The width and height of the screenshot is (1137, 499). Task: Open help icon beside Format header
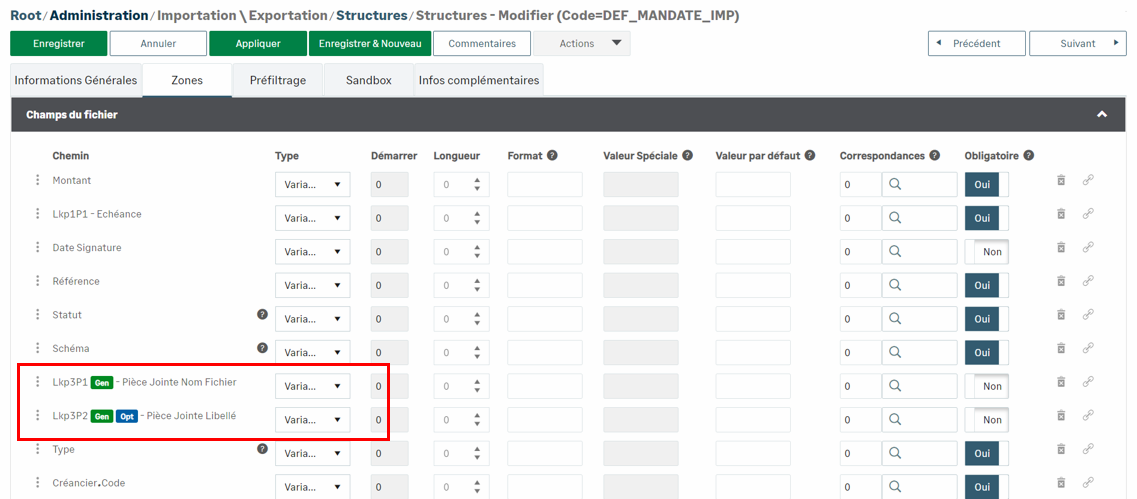click(x=552, y=156)
